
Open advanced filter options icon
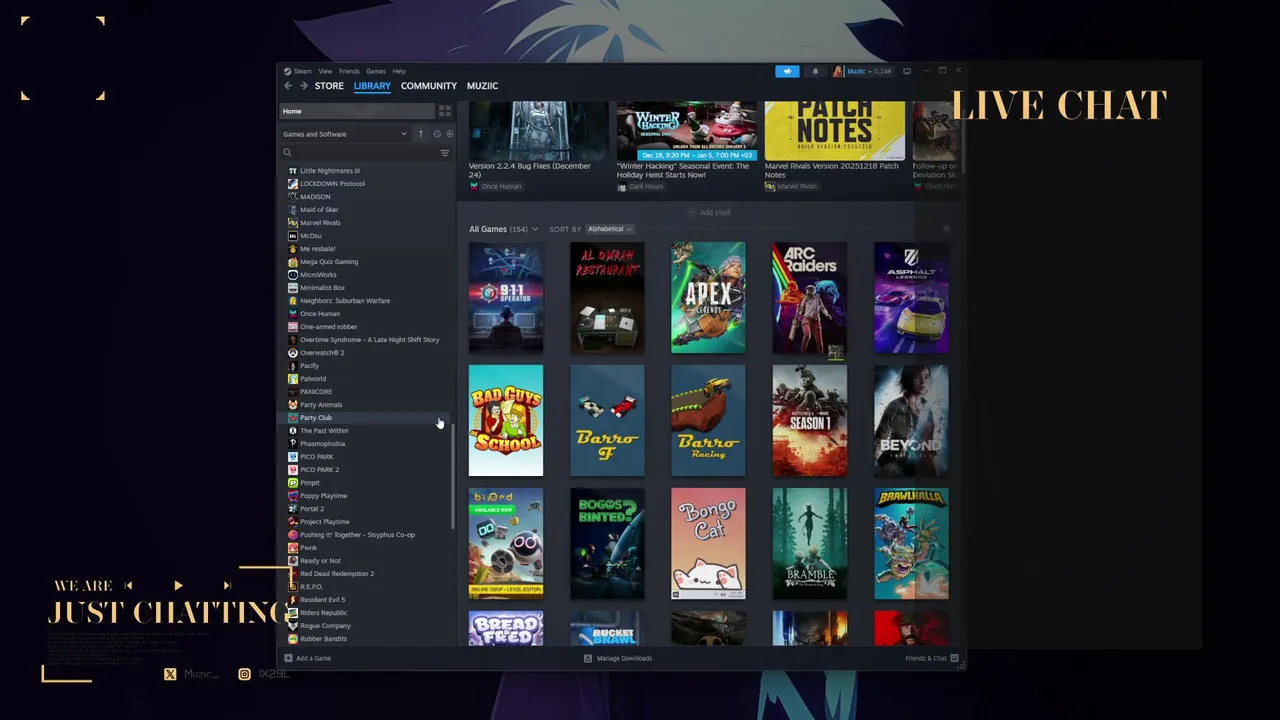[x=445, y=153]
